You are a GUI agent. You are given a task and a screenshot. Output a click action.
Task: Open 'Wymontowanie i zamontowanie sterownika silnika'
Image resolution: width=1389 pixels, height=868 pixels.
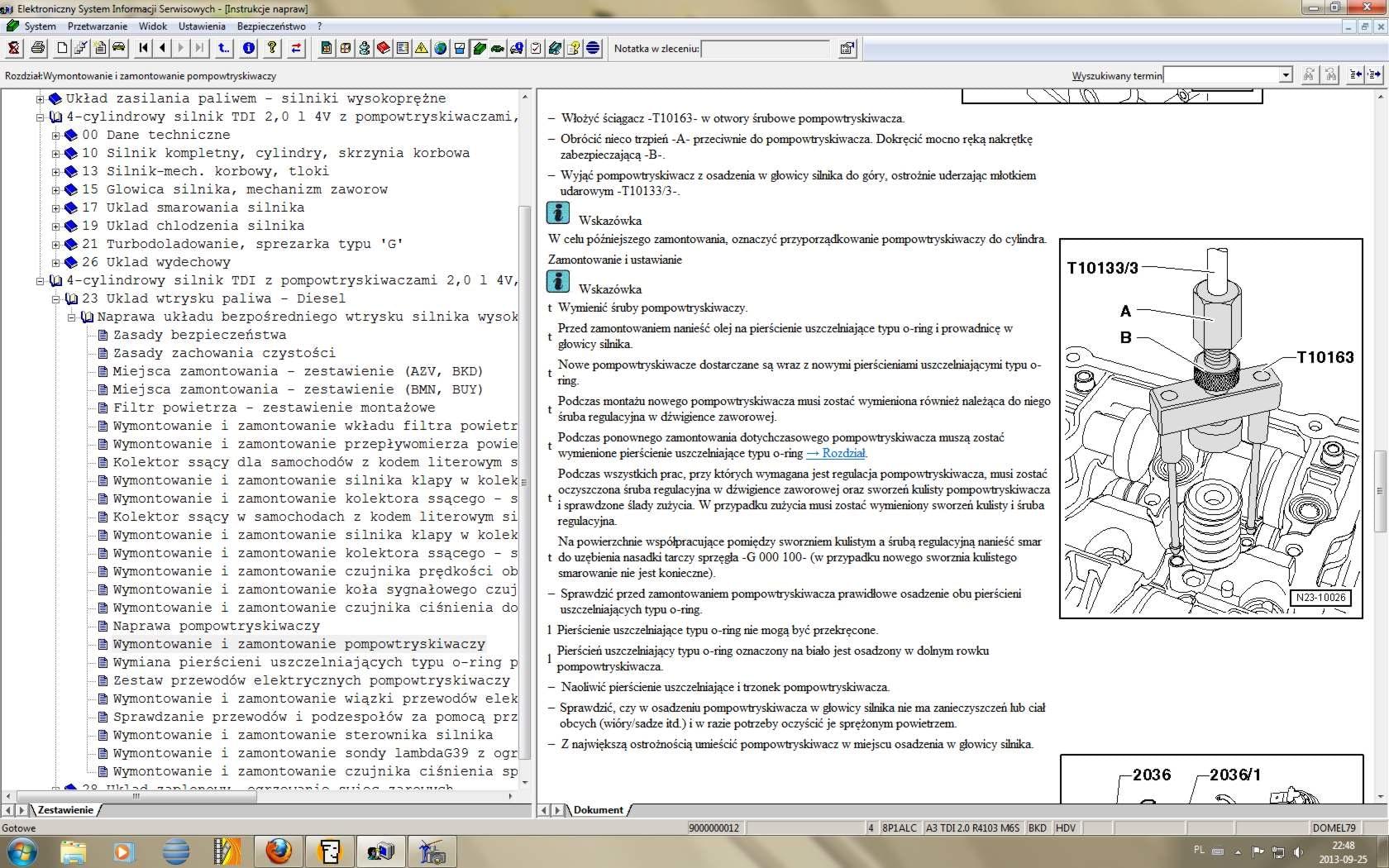point(303,735)
